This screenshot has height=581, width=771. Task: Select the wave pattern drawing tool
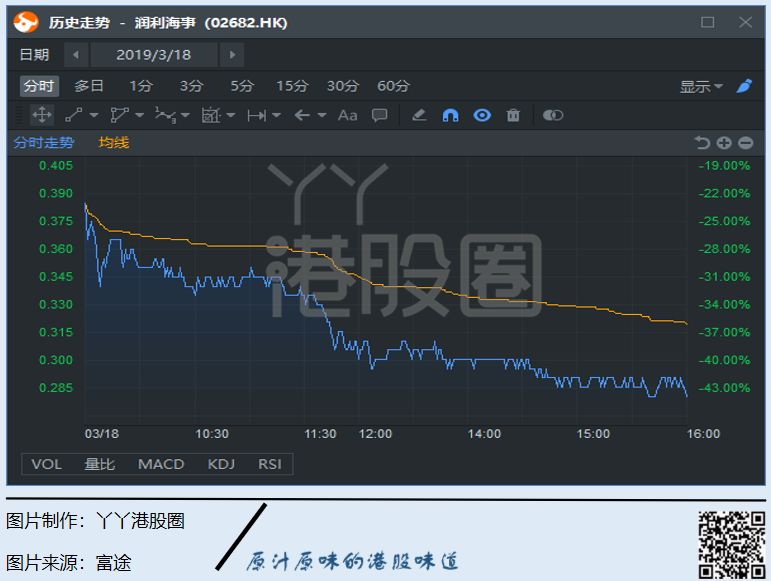coord(165,116)
